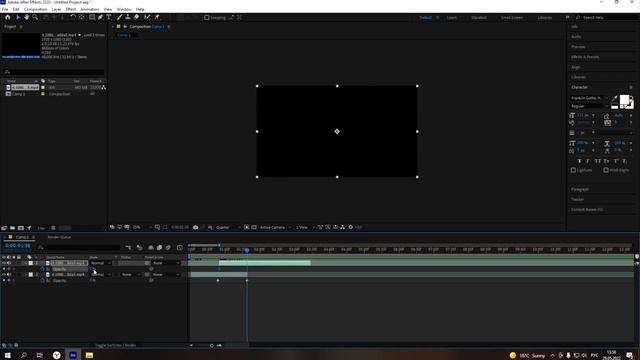This screenshot has width=640, height=360.
Task: Click the white fill color swatch
Action: 624,100
